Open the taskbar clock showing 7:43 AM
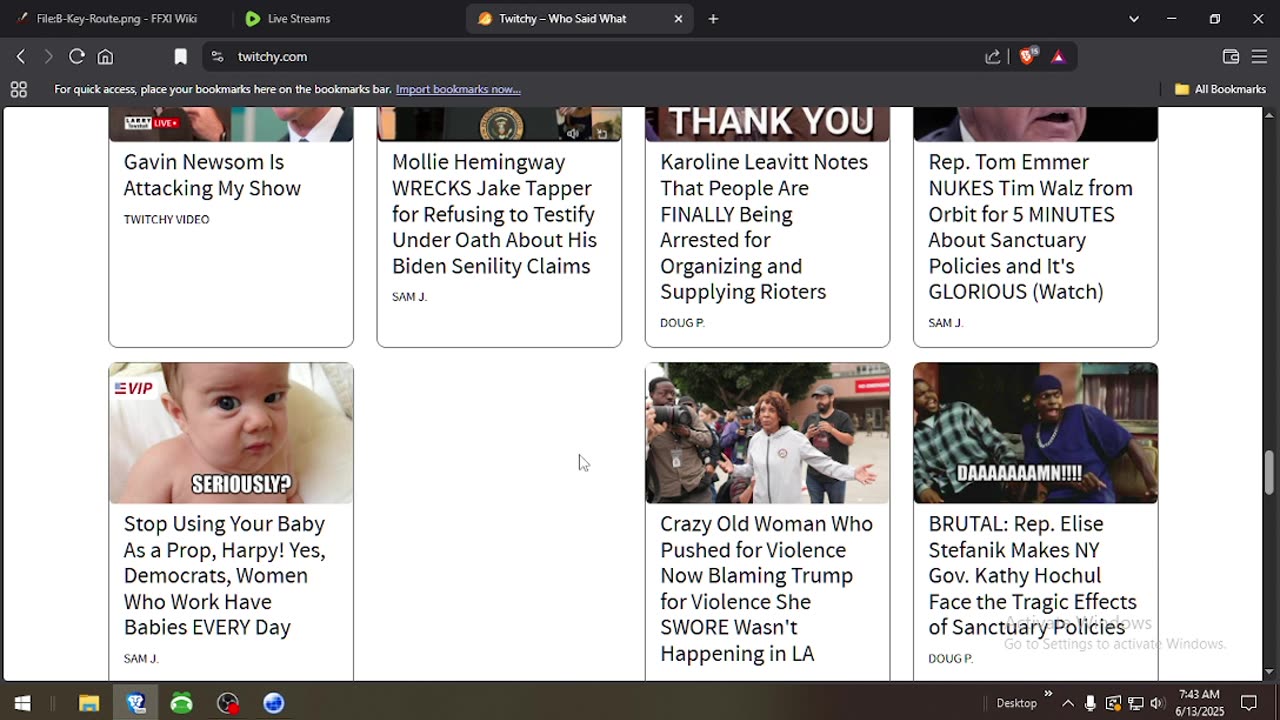The image size is (1280, 720). 1199,703
